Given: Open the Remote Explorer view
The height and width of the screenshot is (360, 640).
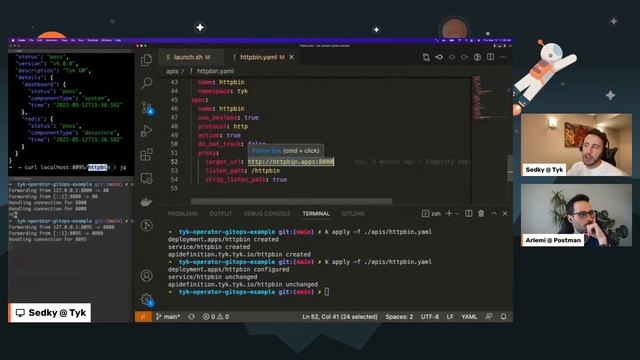Looking at the screenshot, I should tap(147, 178).
